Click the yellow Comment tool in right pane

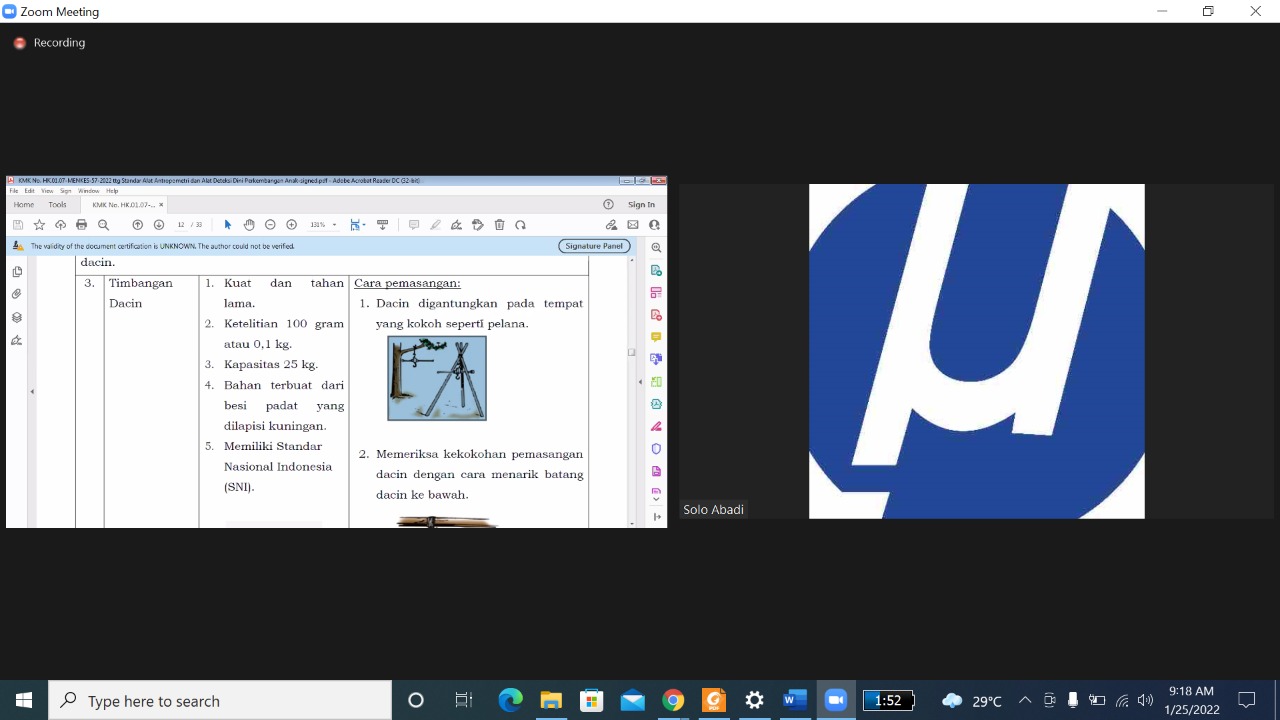[x=656, y=337]
